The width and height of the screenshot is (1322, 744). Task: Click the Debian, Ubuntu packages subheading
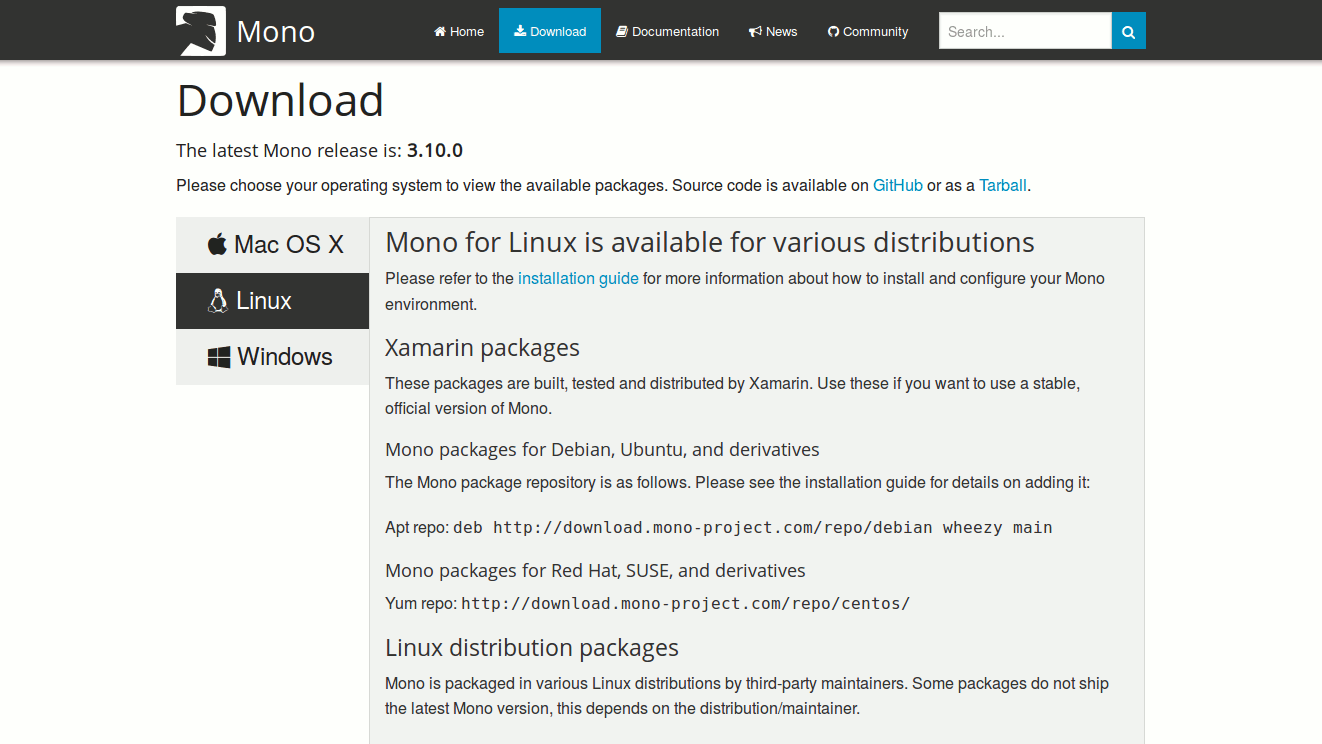602,450
